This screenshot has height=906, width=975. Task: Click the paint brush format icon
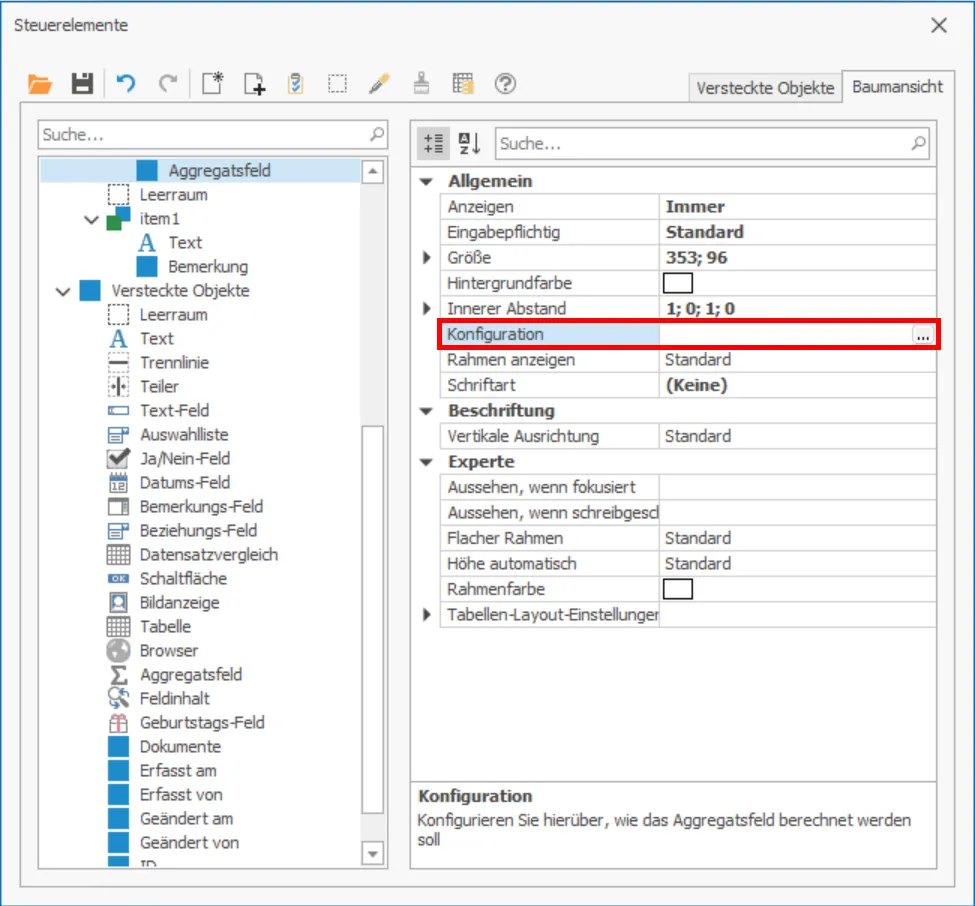pyautogui.click(x=421, y=83)
